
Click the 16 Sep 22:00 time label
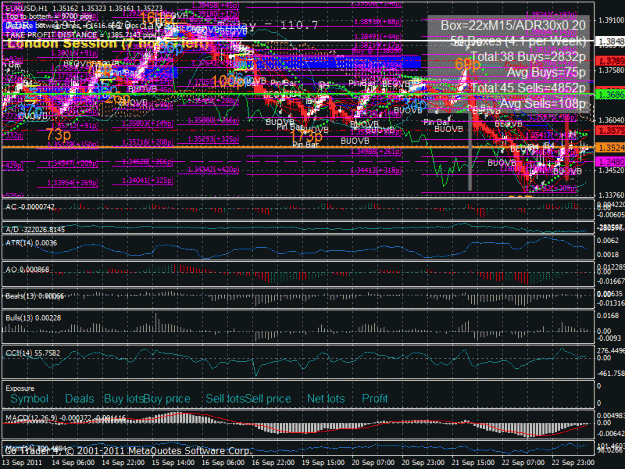(x=273, y=463)
